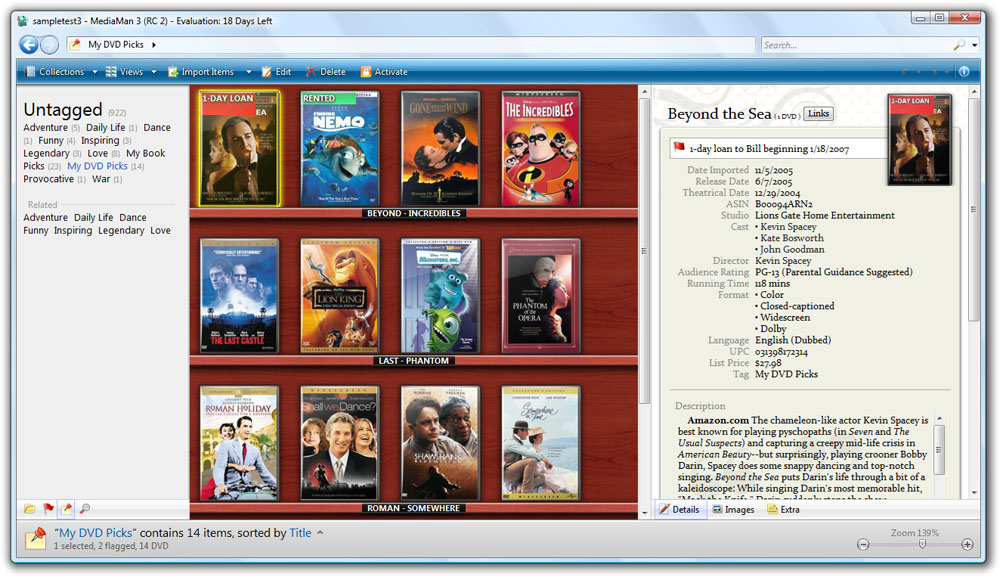
Task: Select the Finding Nemo DVD cover
Action: [340, 149]
